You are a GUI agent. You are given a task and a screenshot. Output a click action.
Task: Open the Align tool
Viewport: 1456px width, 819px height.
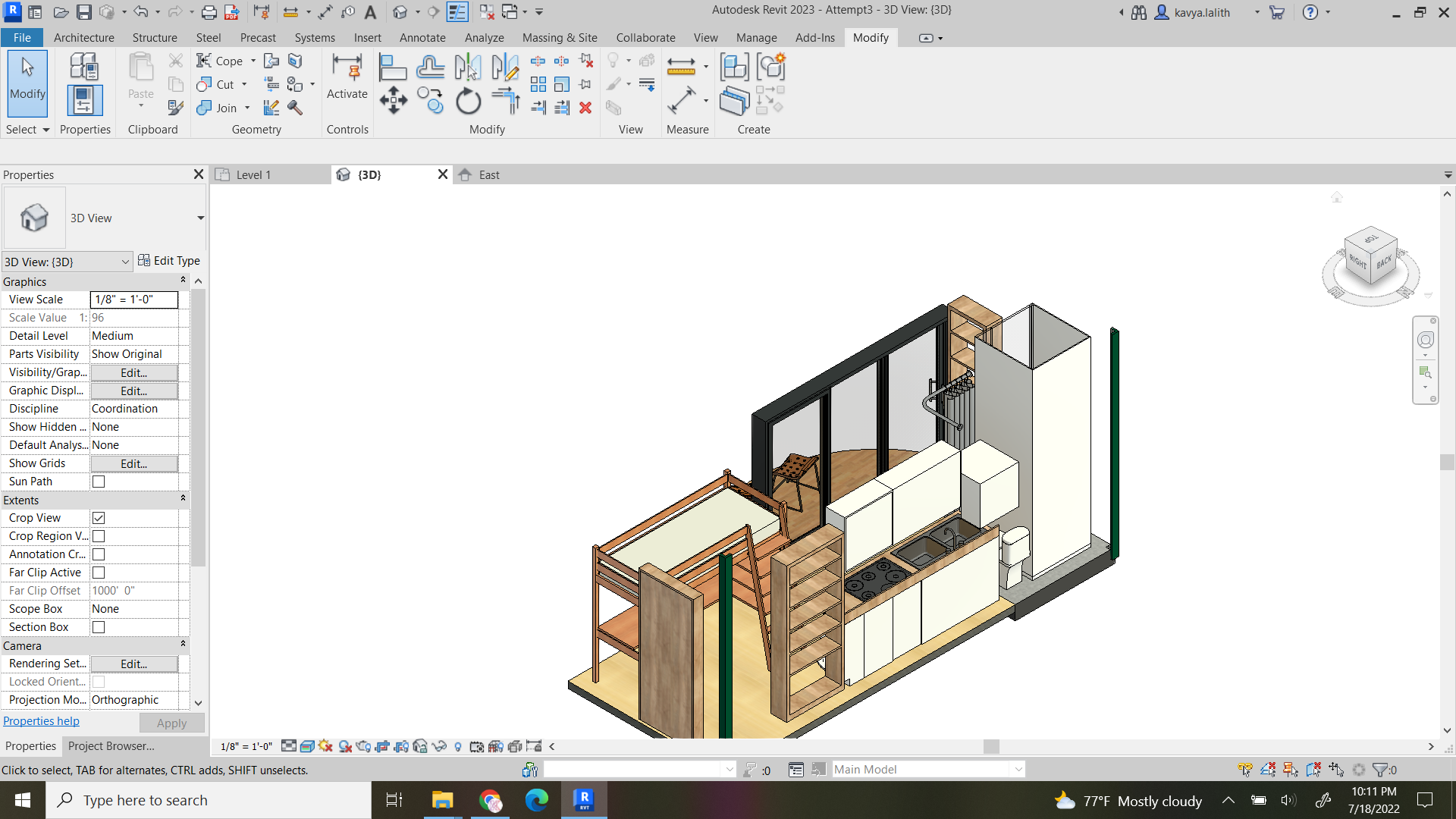pyautogui.click(x=393, y=67)
